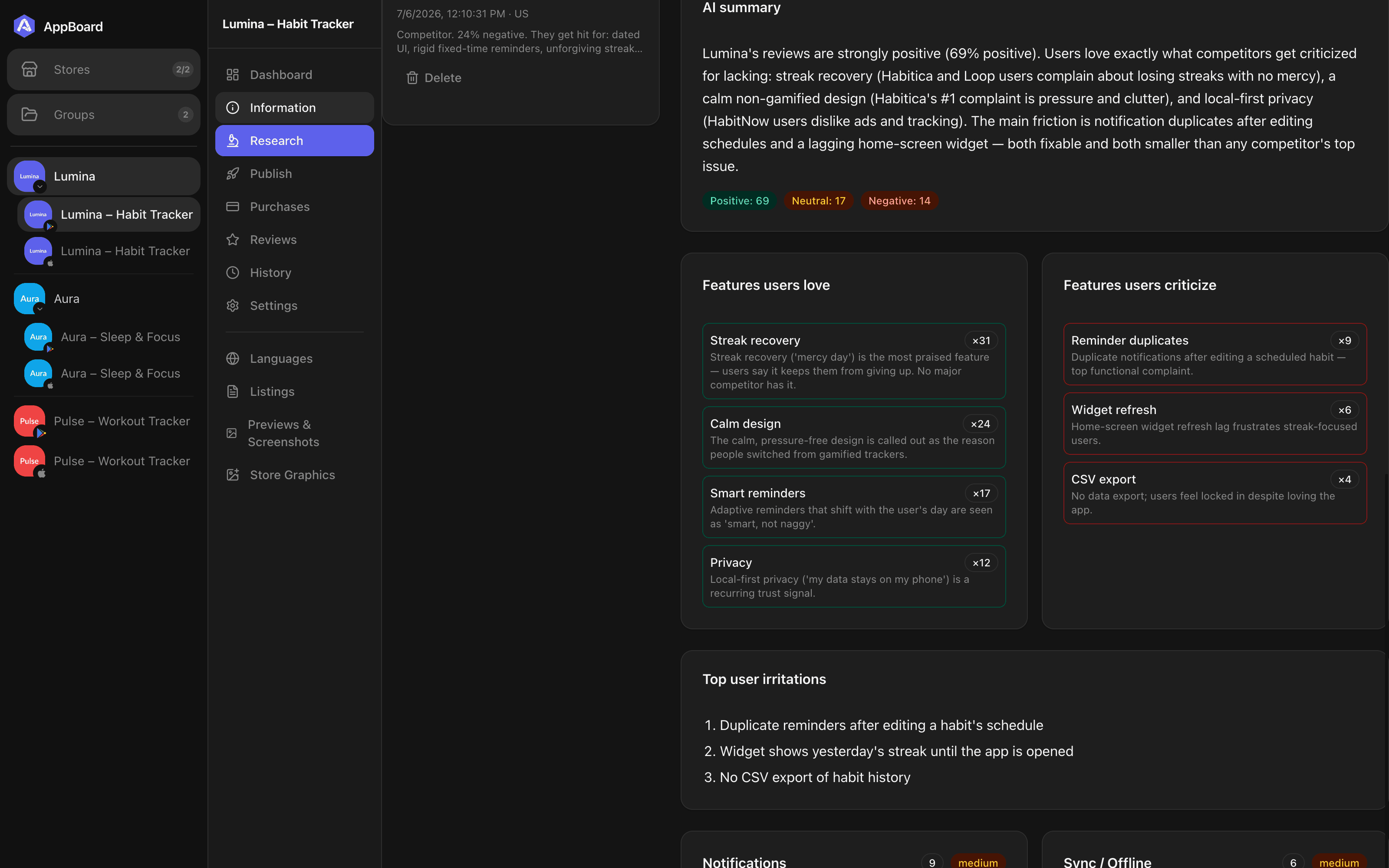The image size is (1389, 868).
Task: Delete the competitor research entry
Action: tap(434, 78)
